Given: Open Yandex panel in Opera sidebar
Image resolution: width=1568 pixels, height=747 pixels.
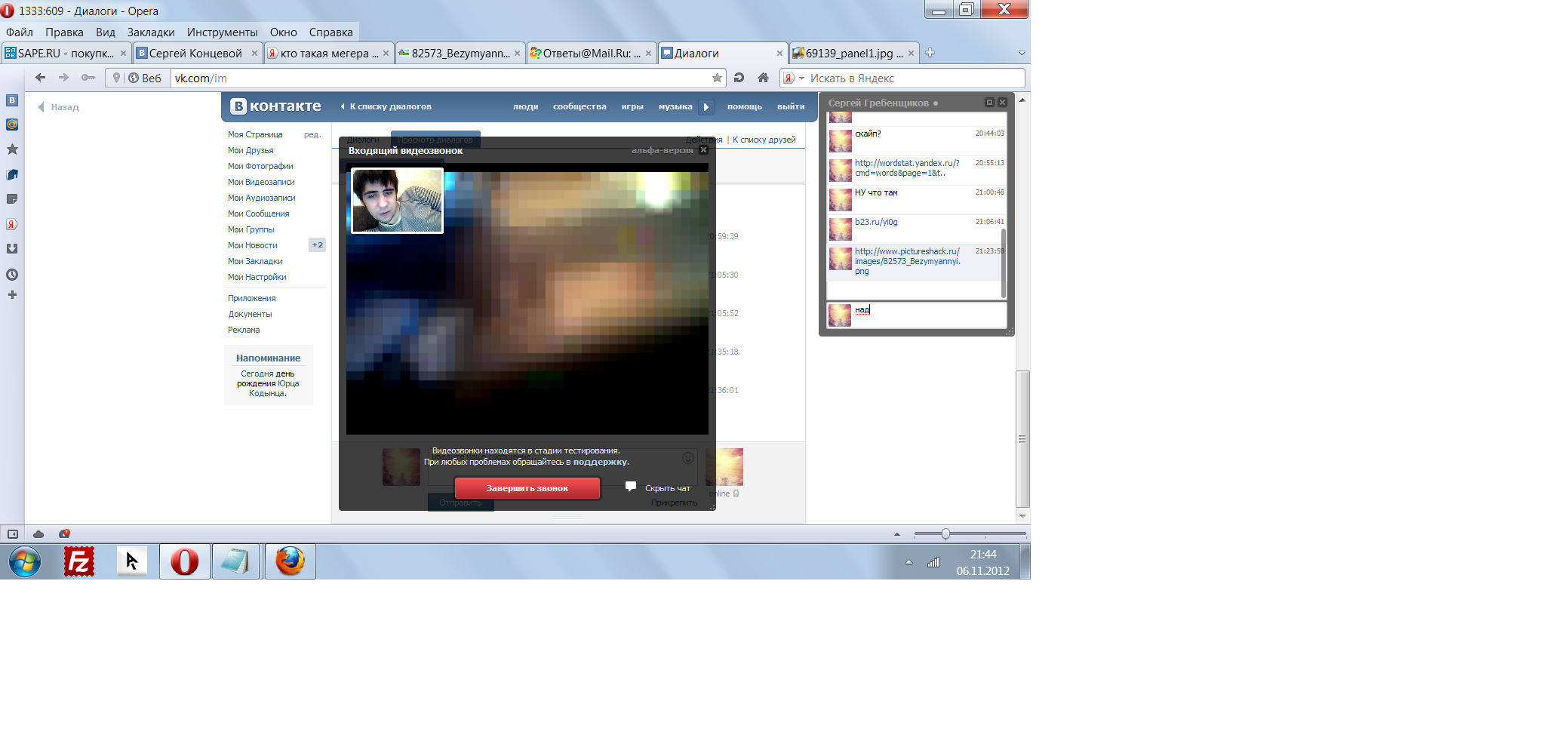Looking at the screenshot, I should point(12,224).
